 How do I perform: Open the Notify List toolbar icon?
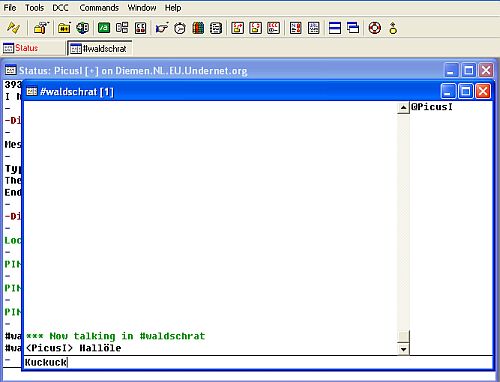tap(296, 28)
